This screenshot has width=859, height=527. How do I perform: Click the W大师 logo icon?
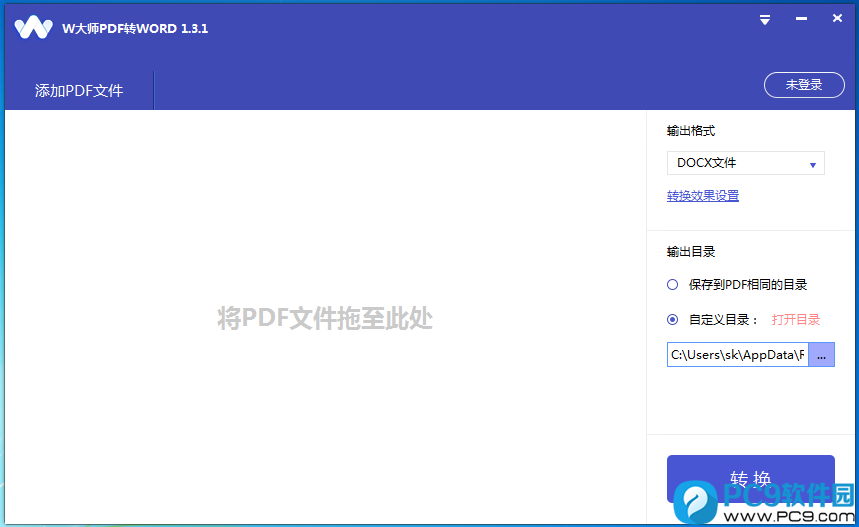click(33, 27)
